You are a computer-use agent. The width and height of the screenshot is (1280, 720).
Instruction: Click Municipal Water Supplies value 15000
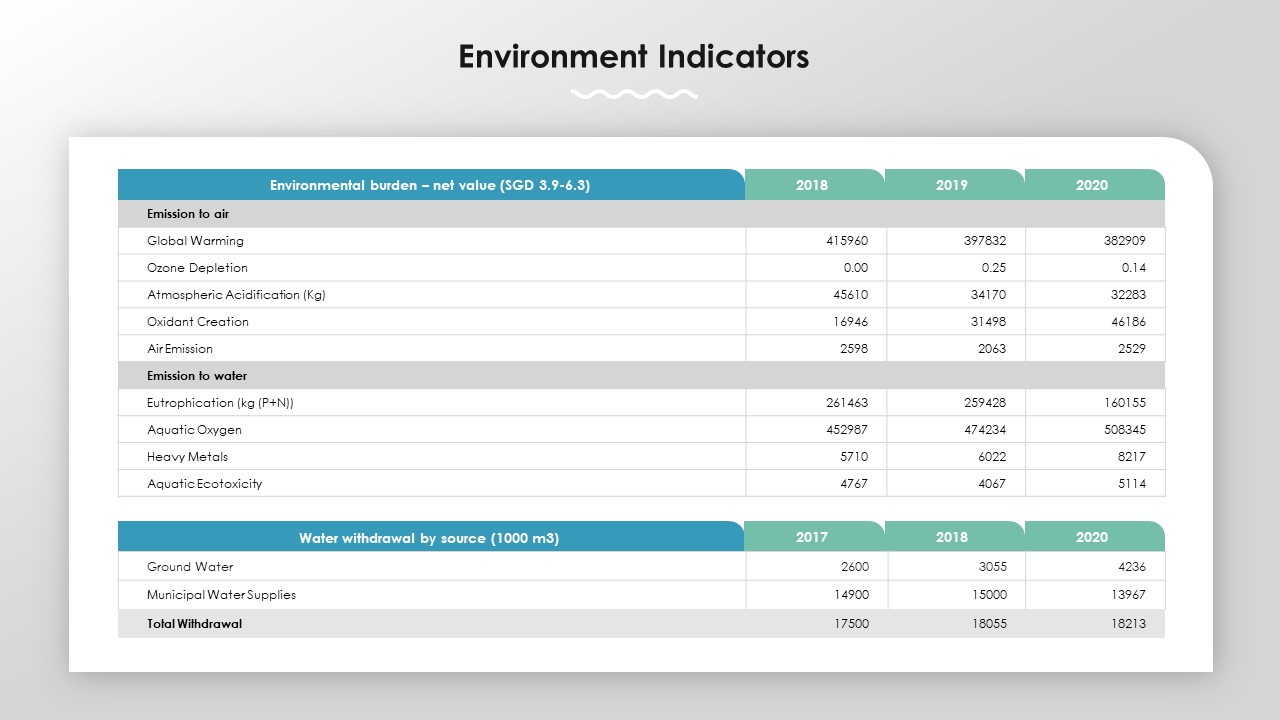coord(989,595)
